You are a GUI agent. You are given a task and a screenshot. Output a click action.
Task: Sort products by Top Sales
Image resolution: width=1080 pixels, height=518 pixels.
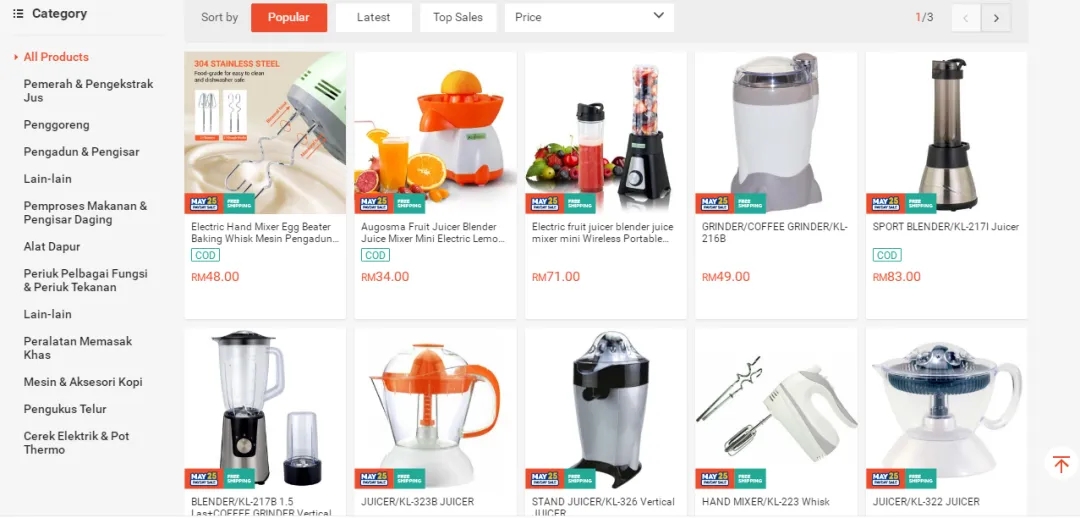tap(458, 17)
